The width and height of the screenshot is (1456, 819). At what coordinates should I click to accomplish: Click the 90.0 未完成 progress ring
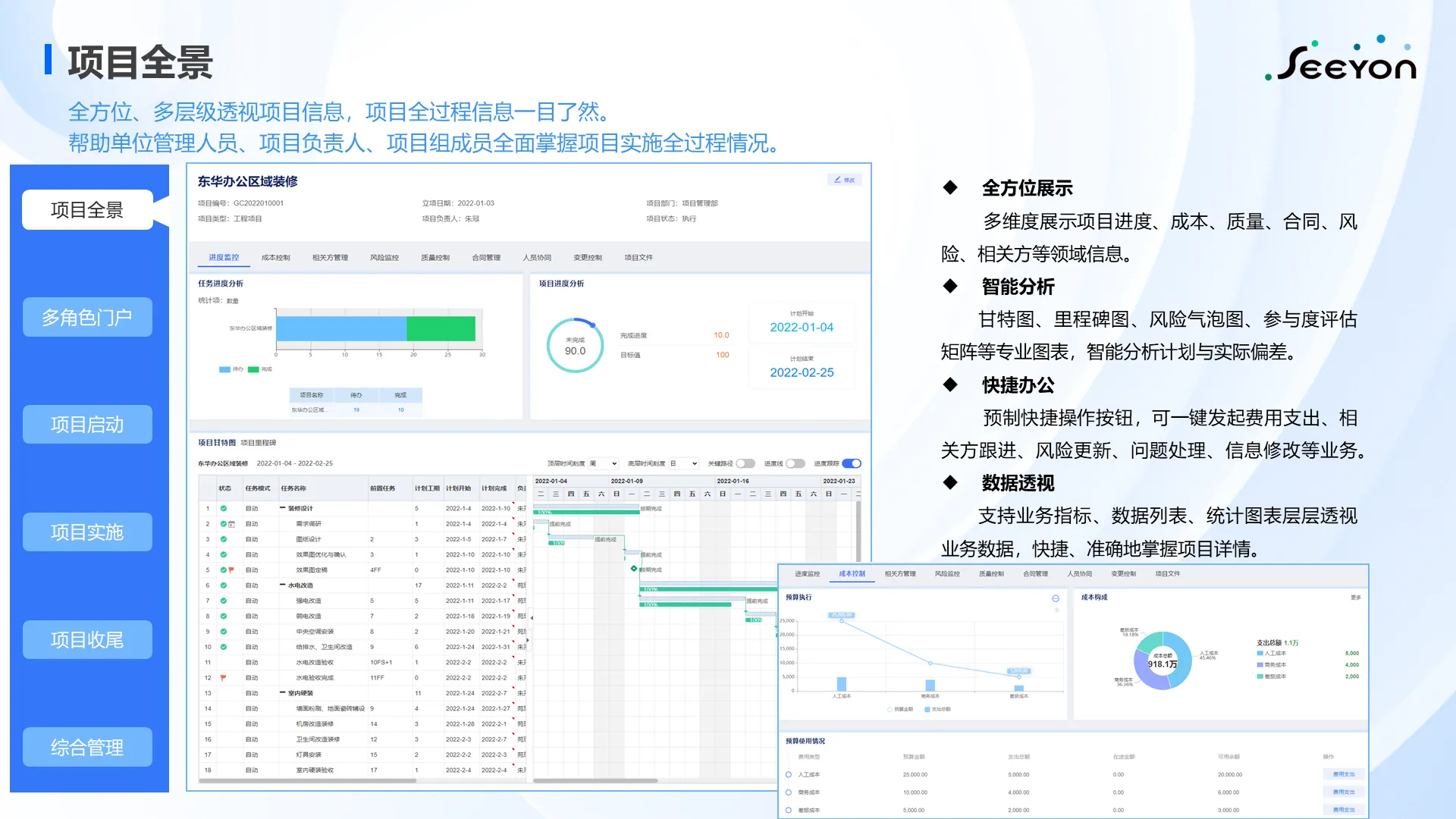[576, 346]
